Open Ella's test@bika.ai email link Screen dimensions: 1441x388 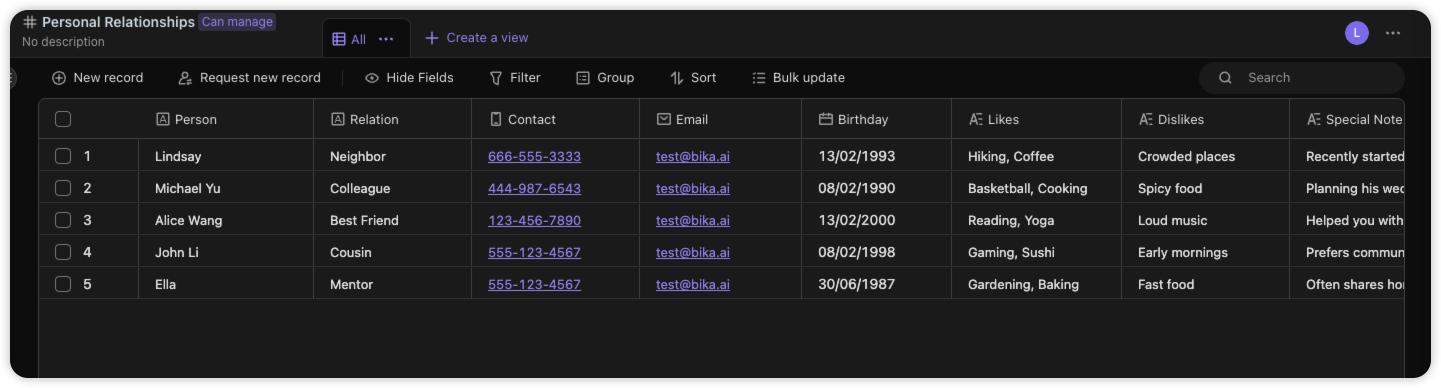pos(693,284)
